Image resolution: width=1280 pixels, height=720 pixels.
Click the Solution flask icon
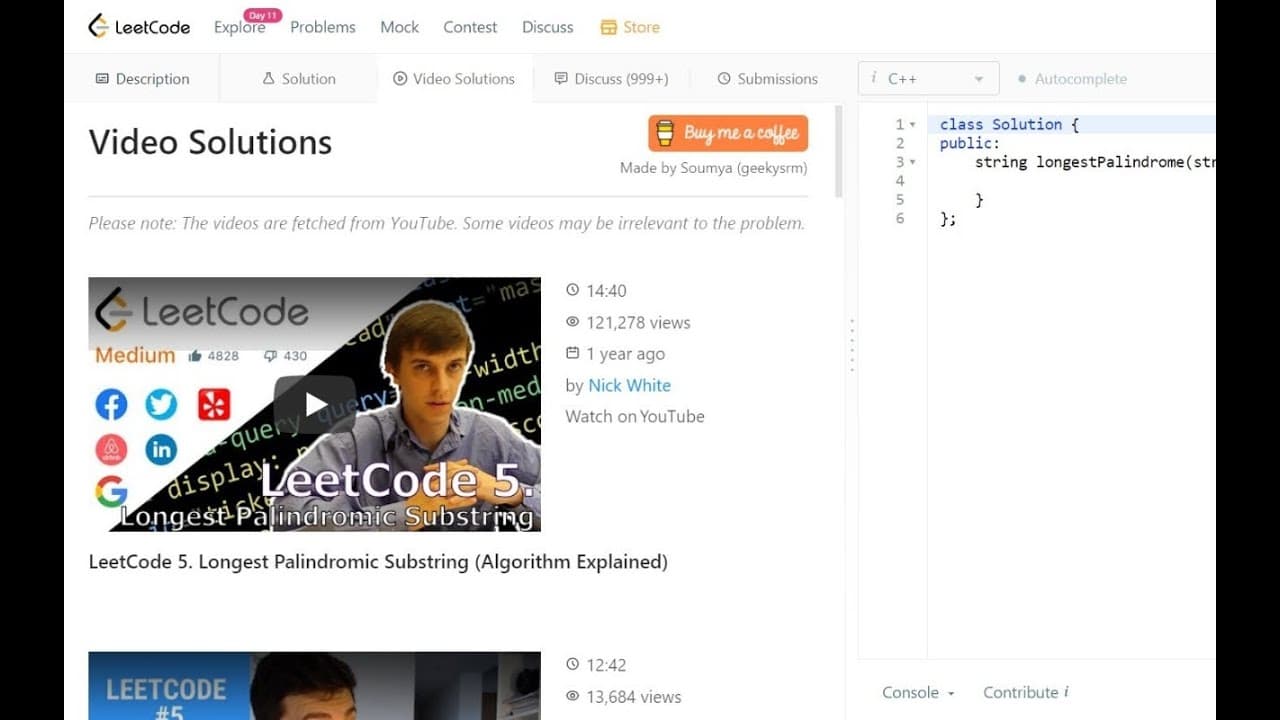pos(268,78)
